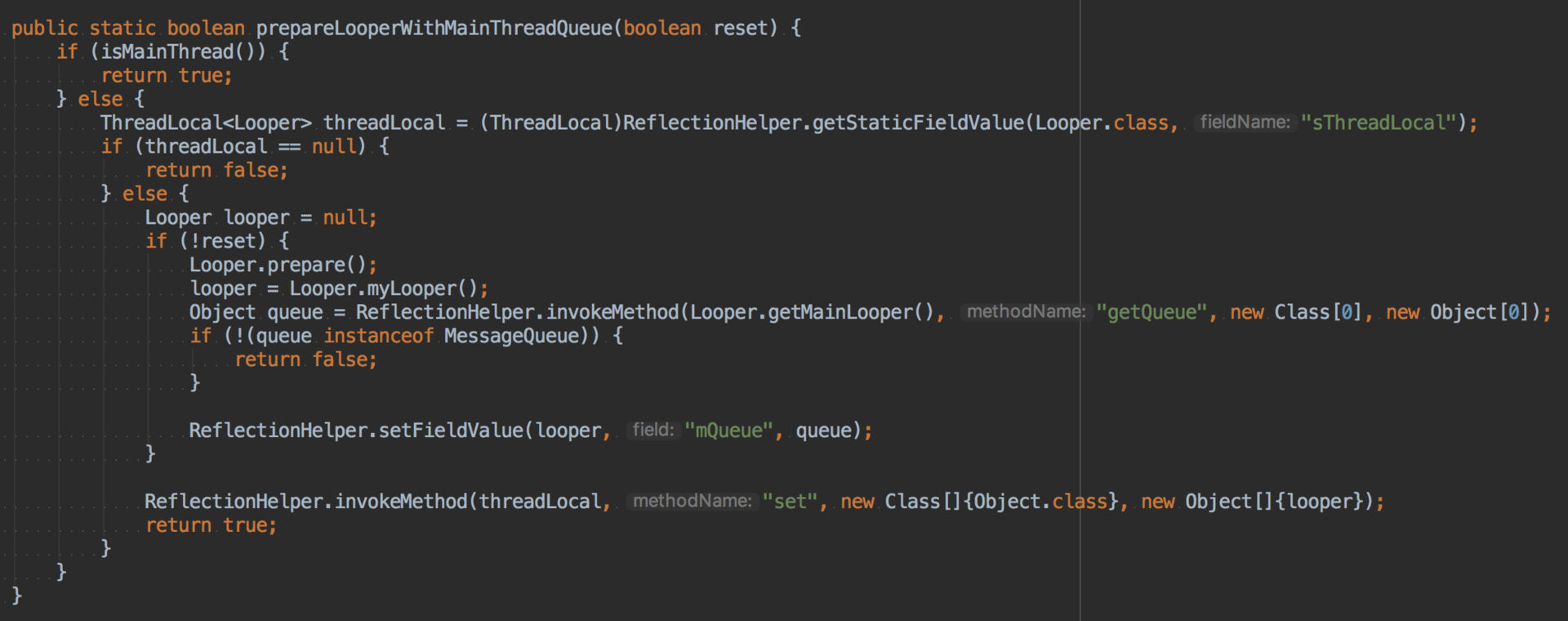The width and height of the screenshot is (1568, 621).
Task: Click the "set" string literal
Action: pos(790,503)
